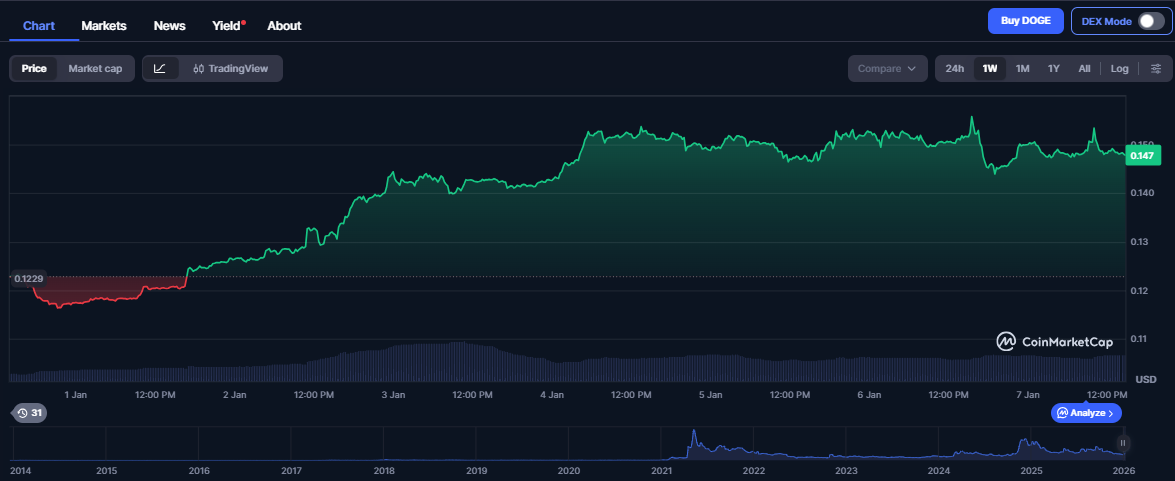Switch the chart to Market cap
Screen dimensions: 1175x481
[95, 69]
